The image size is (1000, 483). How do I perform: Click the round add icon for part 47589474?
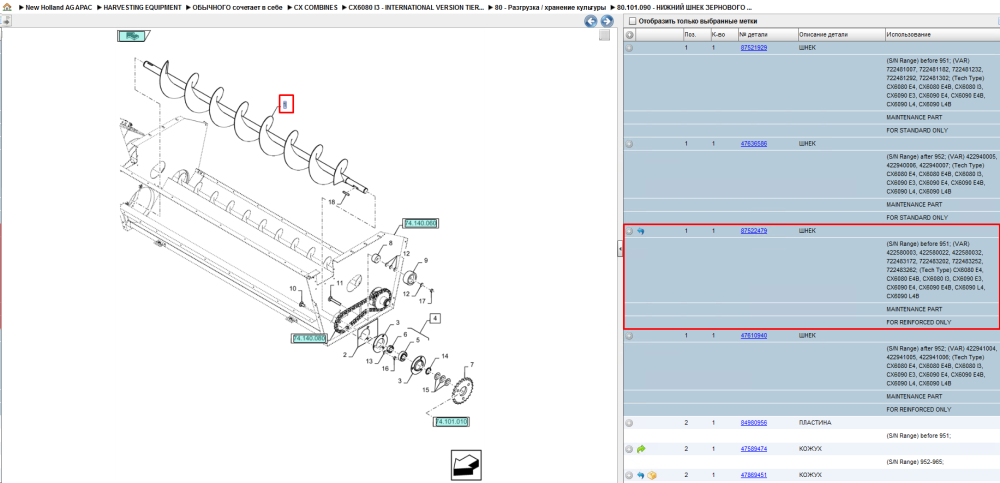(x=629, y=449)
